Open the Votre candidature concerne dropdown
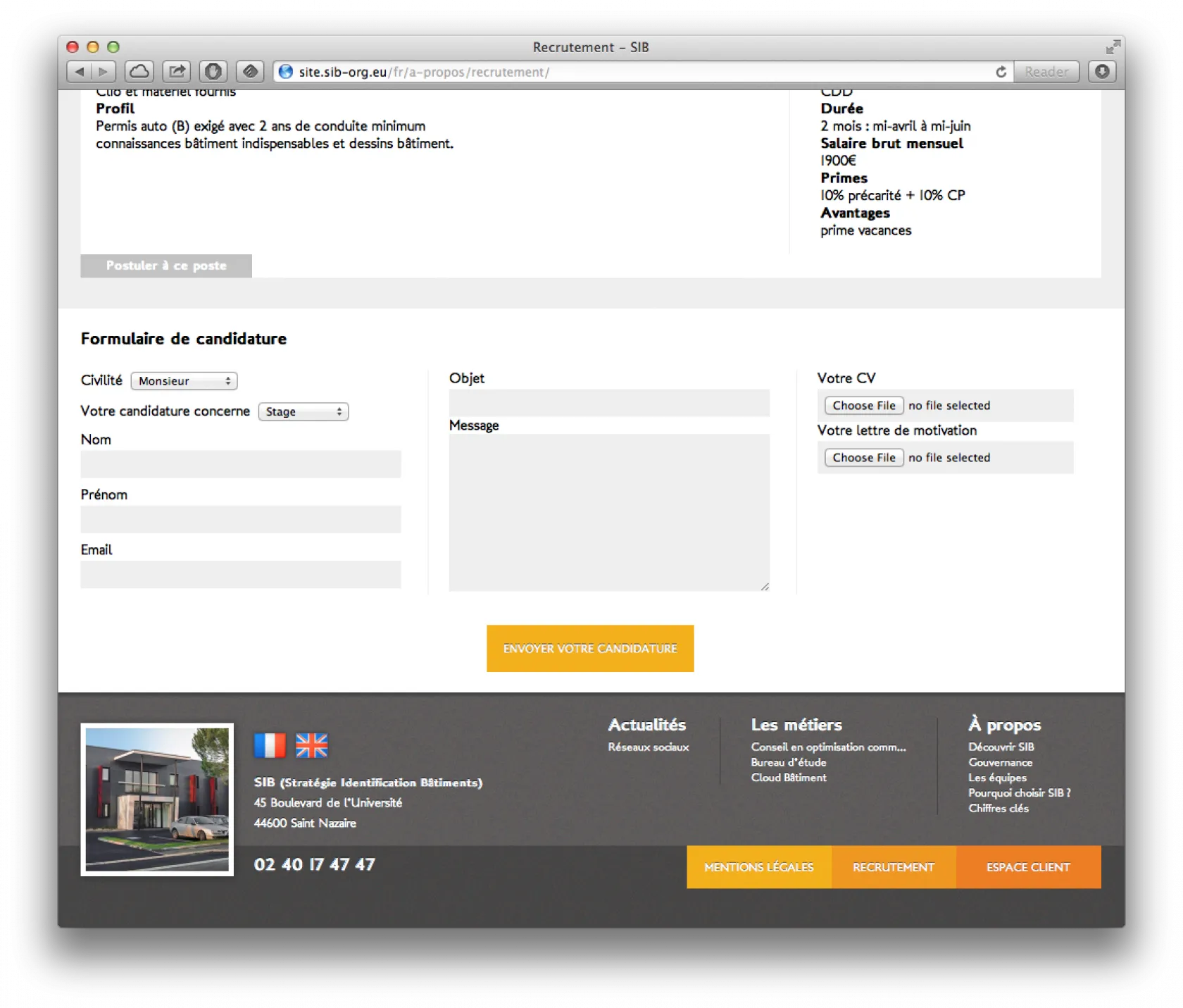The image size is (1183, 1008). coord(303,412)
